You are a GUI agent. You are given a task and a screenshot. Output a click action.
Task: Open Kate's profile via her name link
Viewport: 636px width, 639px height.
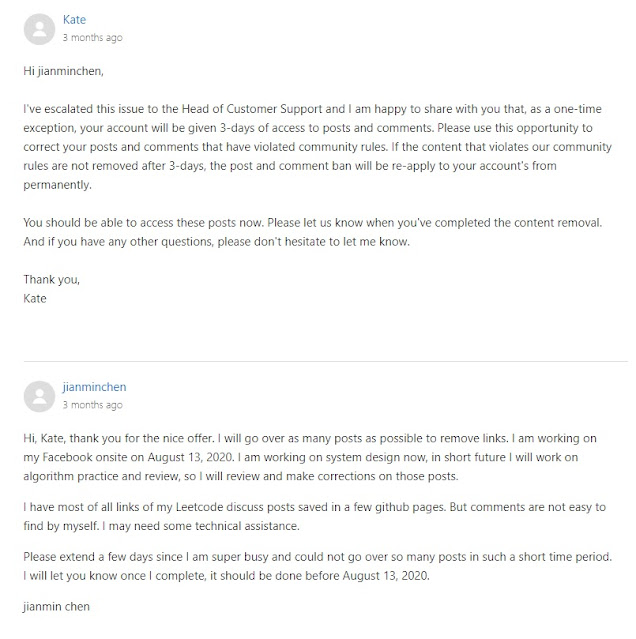pos(74,19)
